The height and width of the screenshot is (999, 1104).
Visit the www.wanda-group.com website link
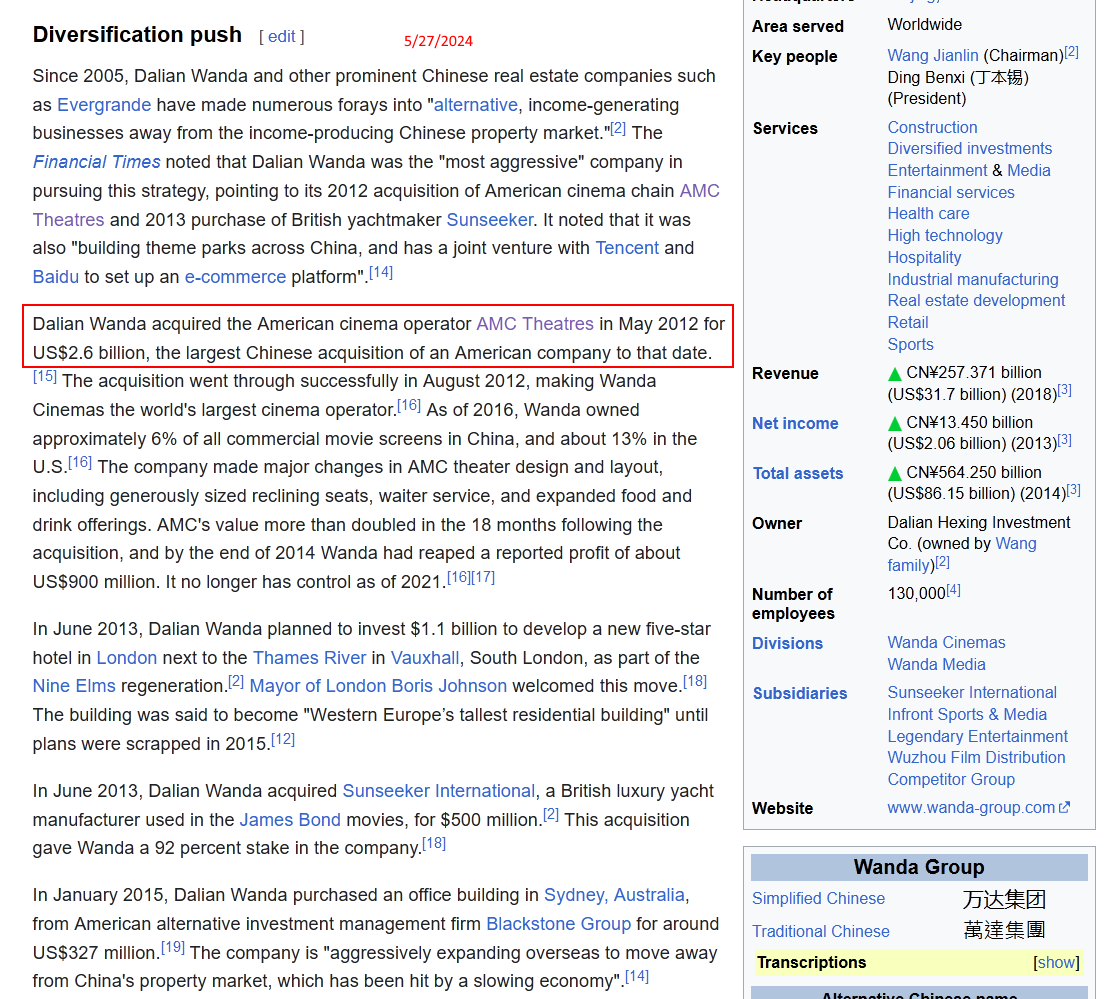979,808
